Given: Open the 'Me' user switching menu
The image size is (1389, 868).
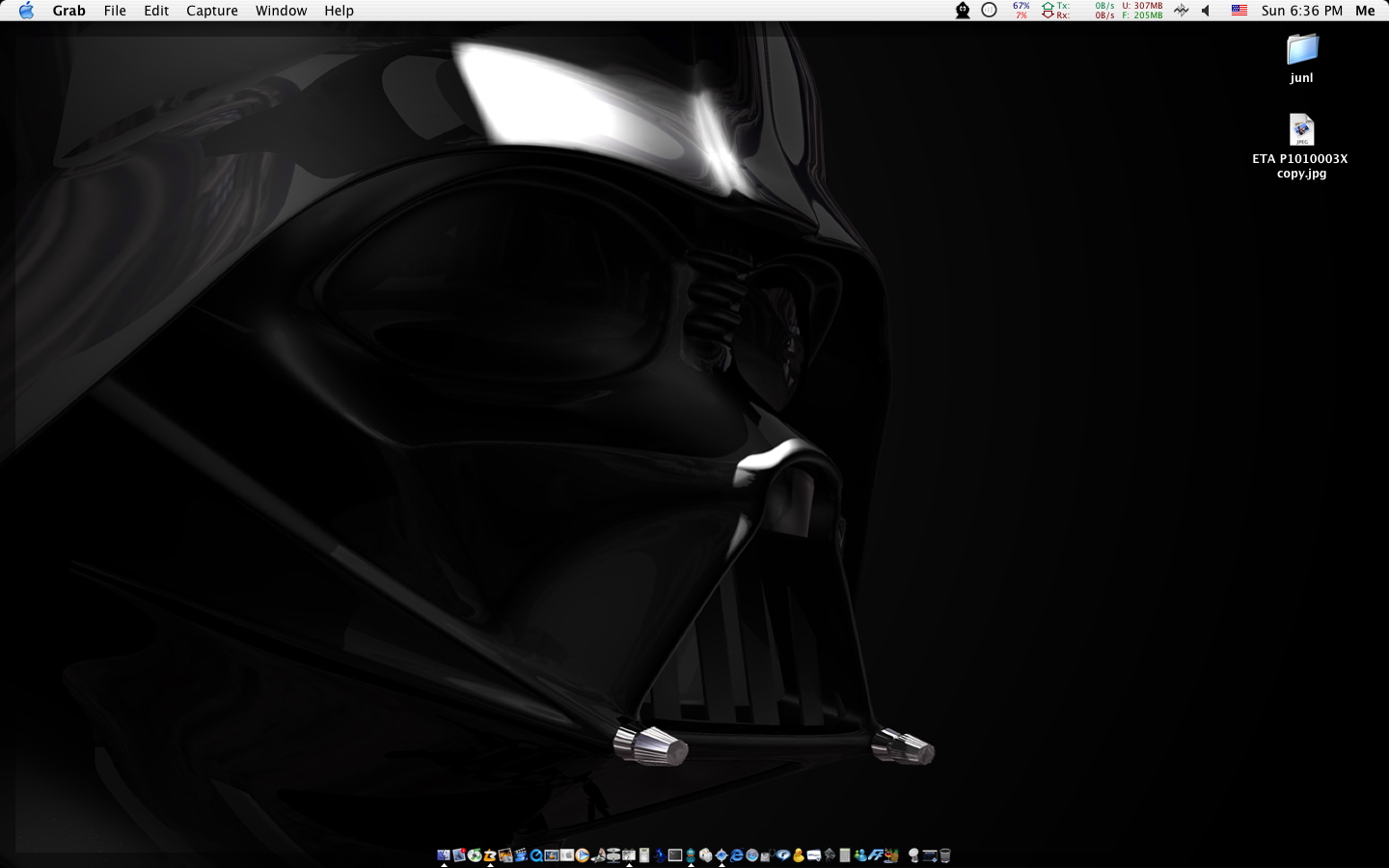Looking at the screenshot, I should tap(1365, 11).
